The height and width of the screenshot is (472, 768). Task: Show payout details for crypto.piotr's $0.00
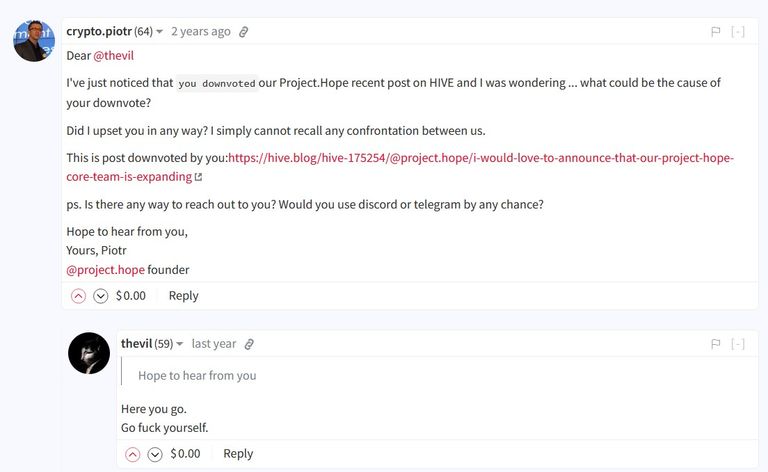pyautogui.click(x=131, y=296)
